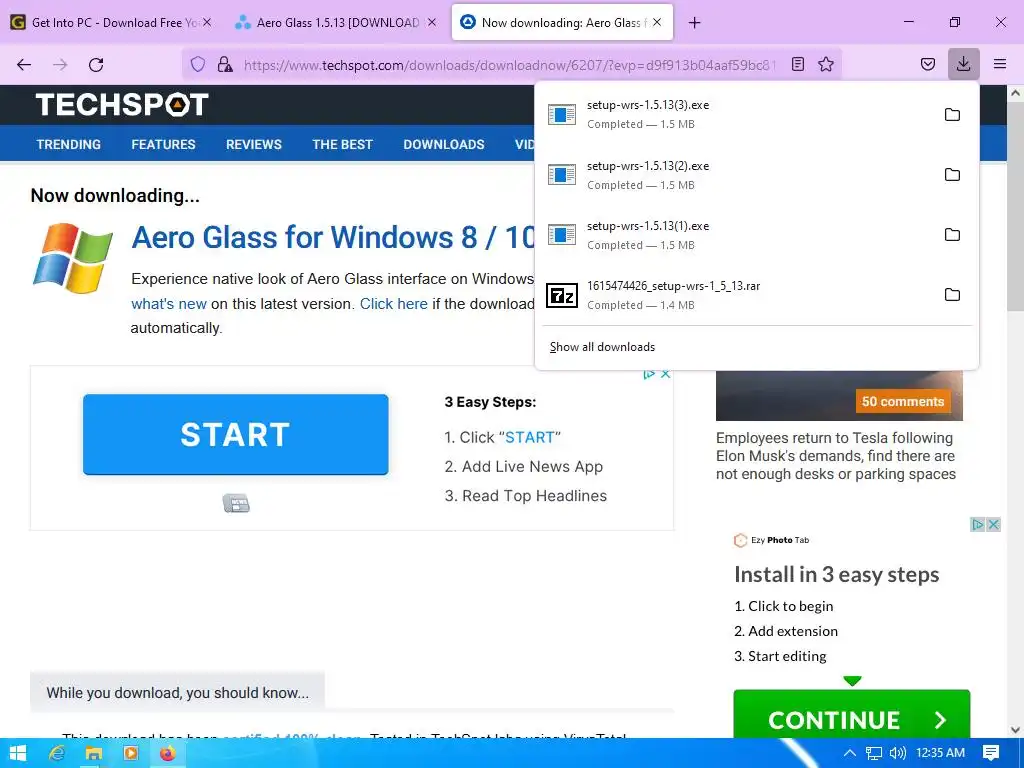The height and width of the screenshot is (768, 1024).
Task: Open a new tab with plus button
Action: pos(694,23)
